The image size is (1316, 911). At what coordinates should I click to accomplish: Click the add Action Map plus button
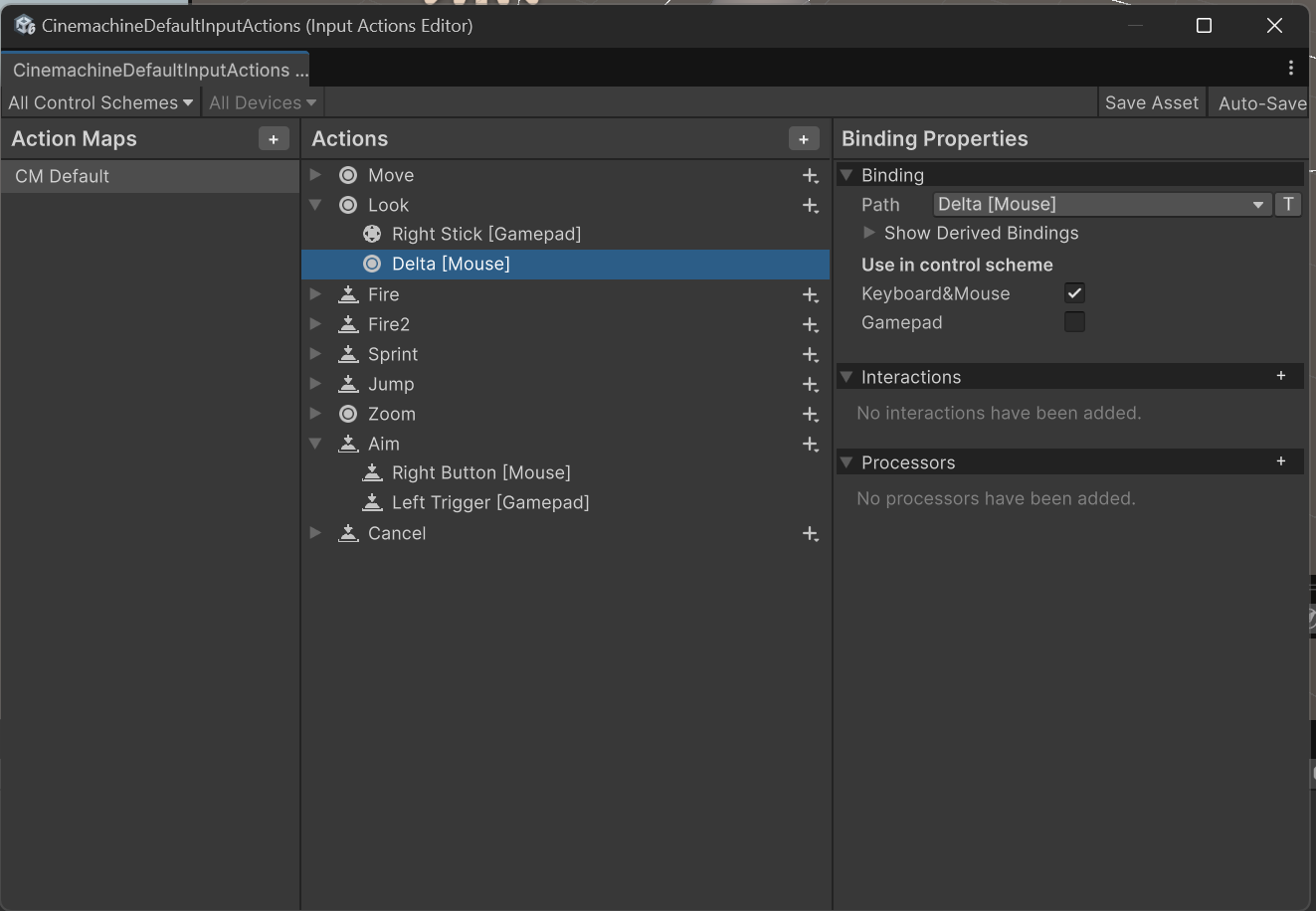tap(274, 139)
